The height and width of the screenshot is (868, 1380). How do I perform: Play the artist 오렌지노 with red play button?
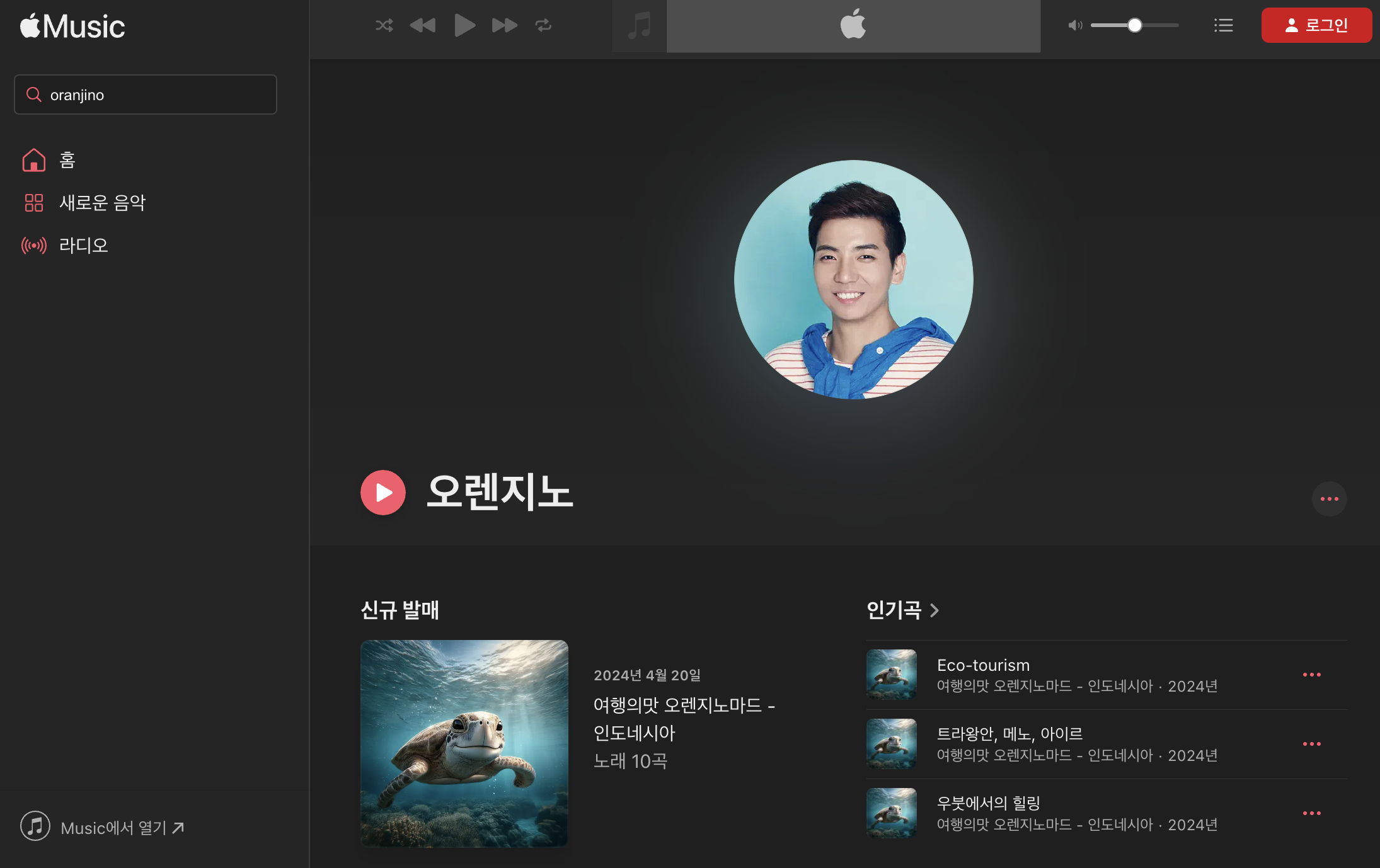tap(383, 493)
